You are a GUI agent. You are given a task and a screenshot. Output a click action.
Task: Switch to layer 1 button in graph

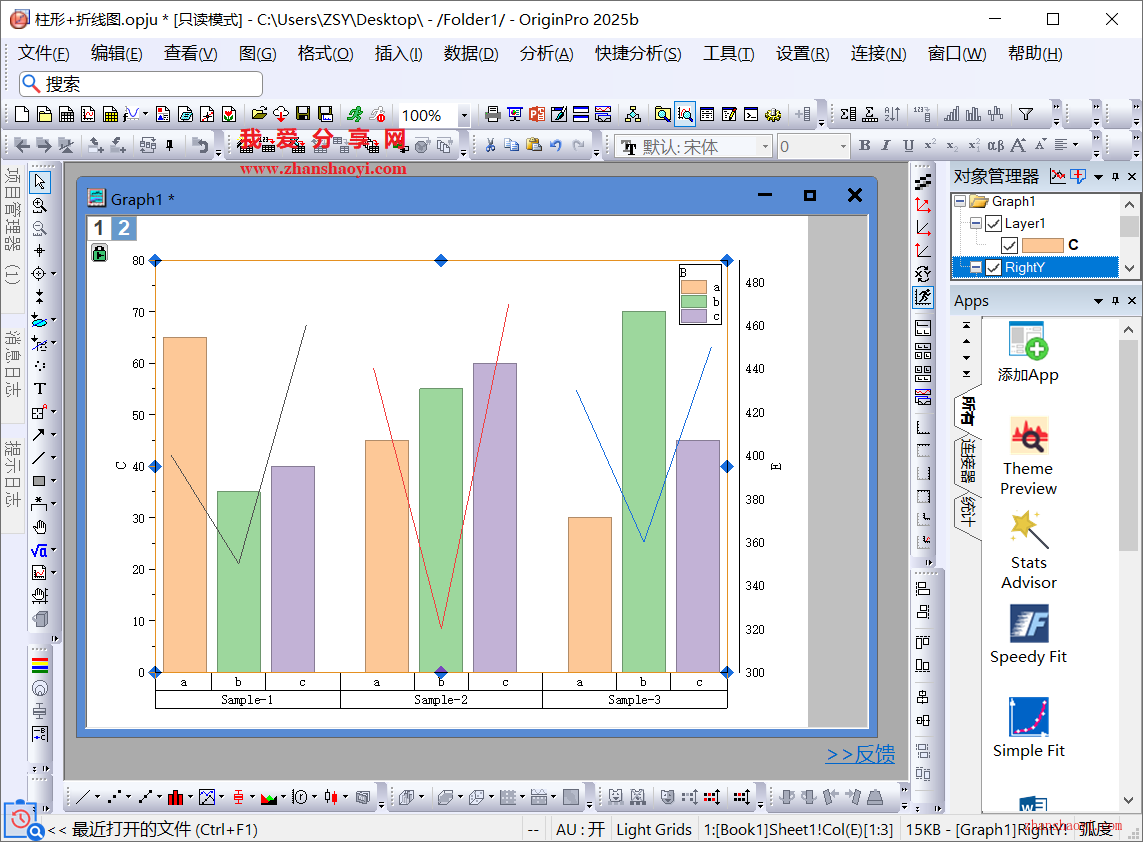click(98, 228)
